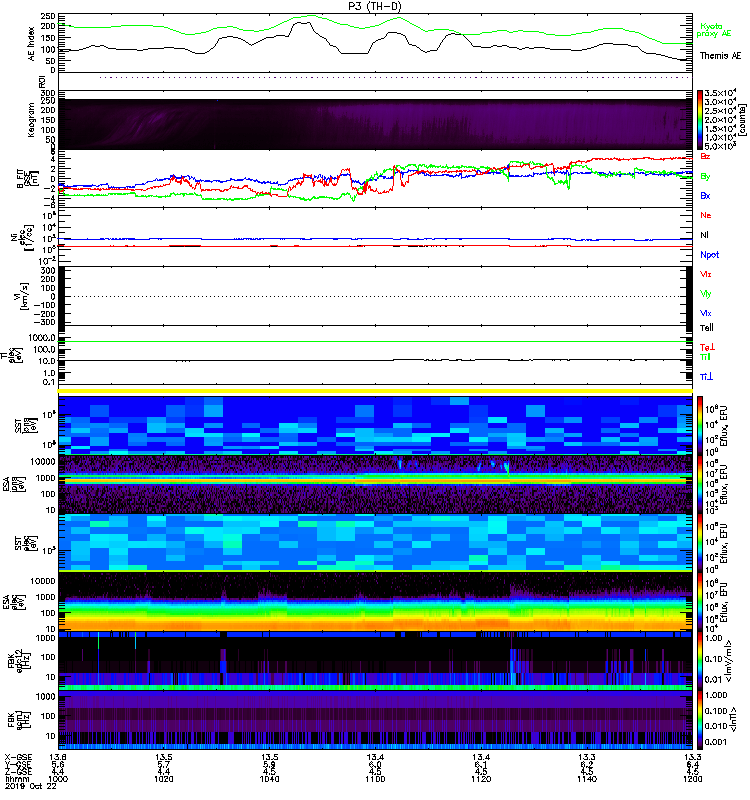The image size is (750, 800).
Task: Click the Vi [km/s] y-axis label
Action: [23, 296]
